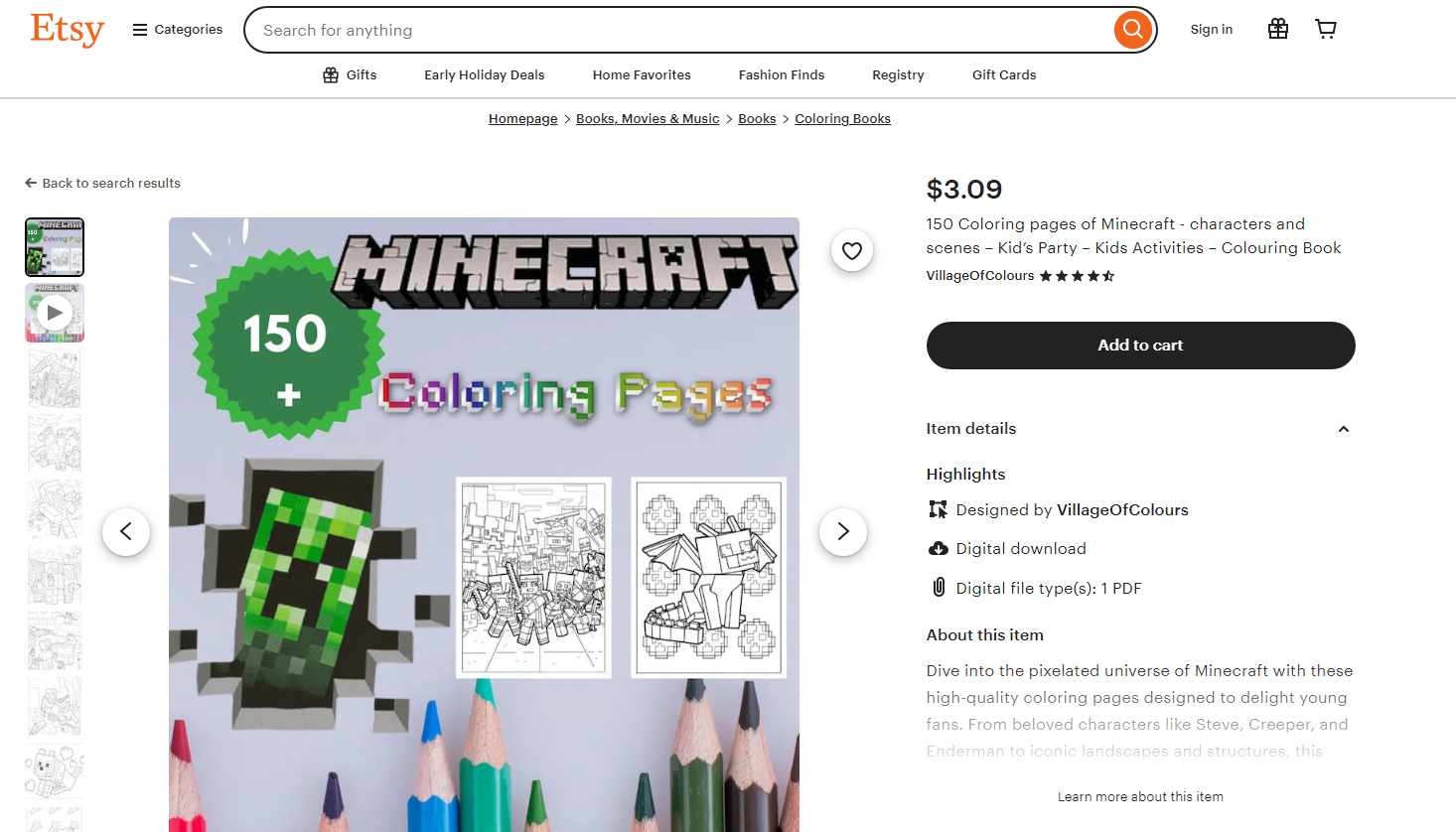Open the Categories menu

pos(176,29)
